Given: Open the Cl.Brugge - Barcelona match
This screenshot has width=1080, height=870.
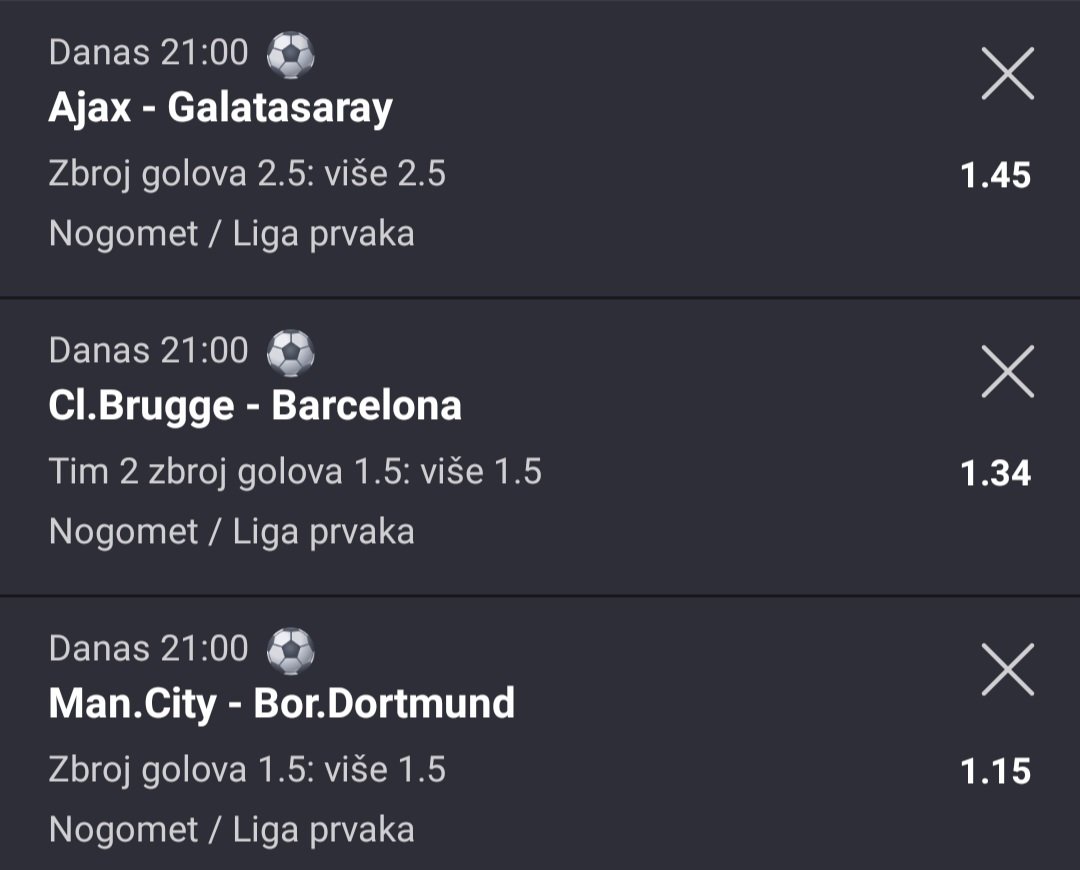Looking at the screenshot, I should click(255, 406).
